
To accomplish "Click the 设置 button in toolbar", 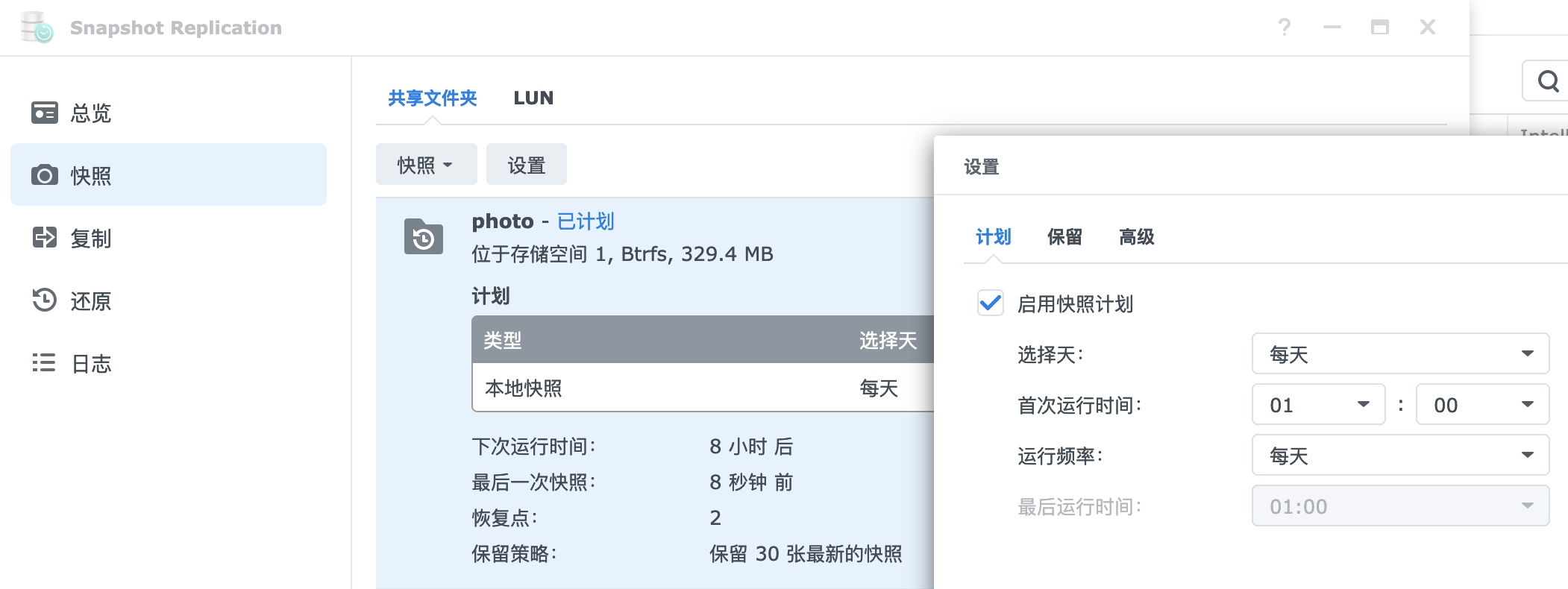I will pos(526,164).
